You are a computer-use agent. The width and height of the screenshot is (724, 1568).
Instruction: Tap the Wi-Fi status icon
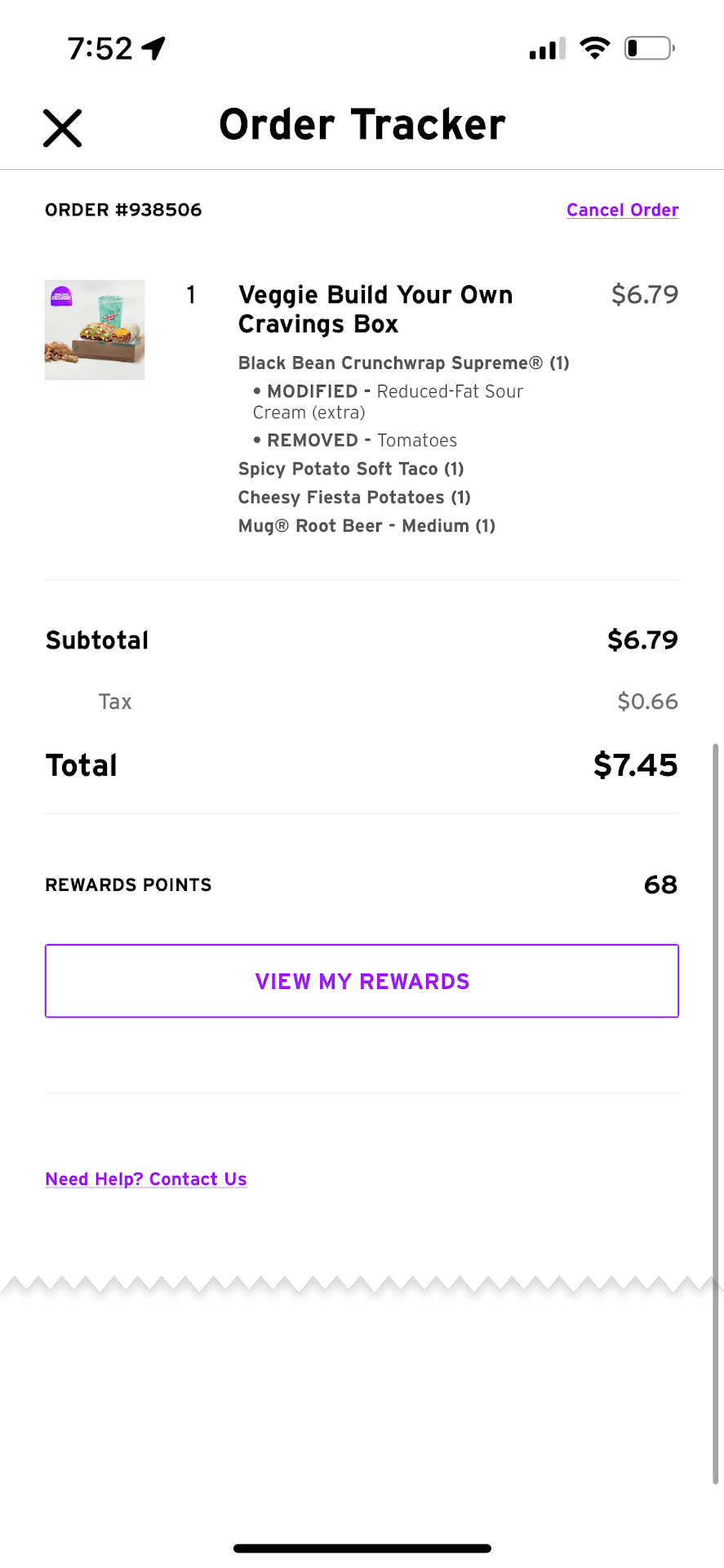click(595, 48)
